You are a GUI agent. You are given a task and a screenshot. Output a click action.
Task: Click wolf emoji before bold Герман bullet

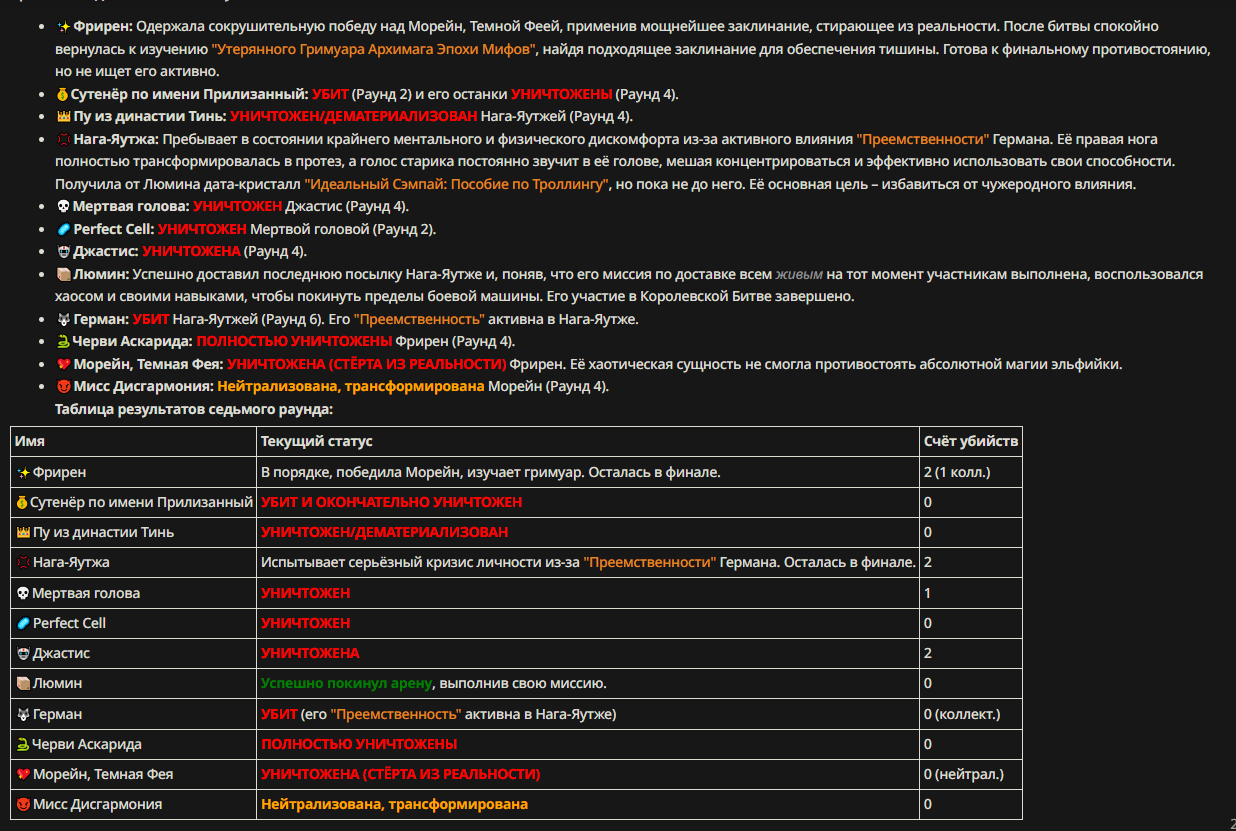click(x=62, y=319)
